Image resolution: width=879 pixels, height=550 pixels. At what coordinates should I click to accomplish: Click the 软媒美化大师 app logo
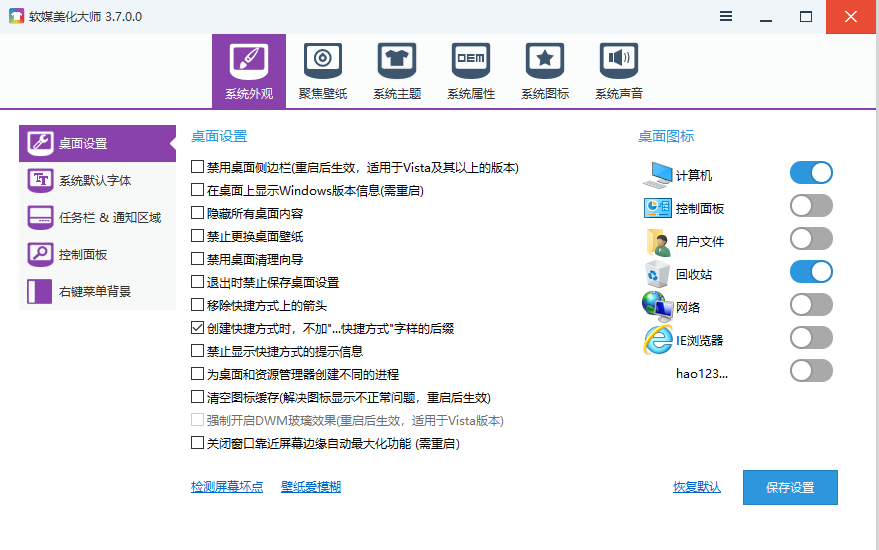point(16,16)
